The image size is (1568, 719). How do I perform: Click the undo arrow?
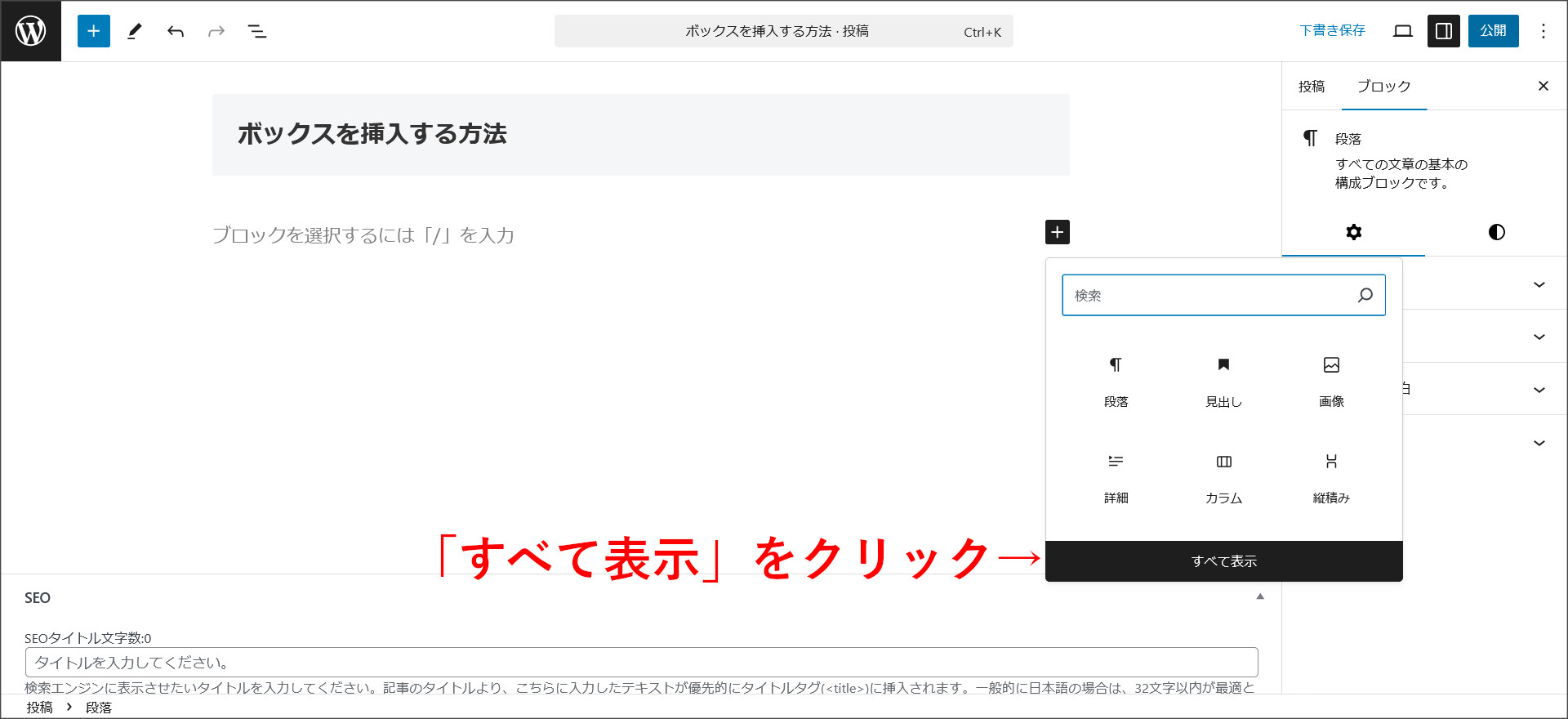point(176,31)
